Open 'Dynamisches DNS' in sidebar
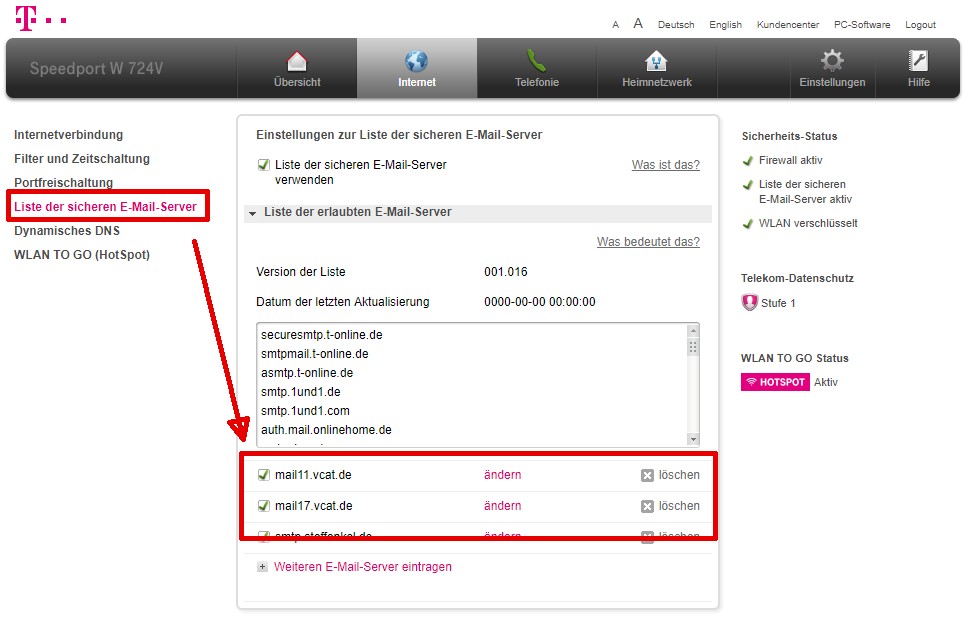 point(67,231)
